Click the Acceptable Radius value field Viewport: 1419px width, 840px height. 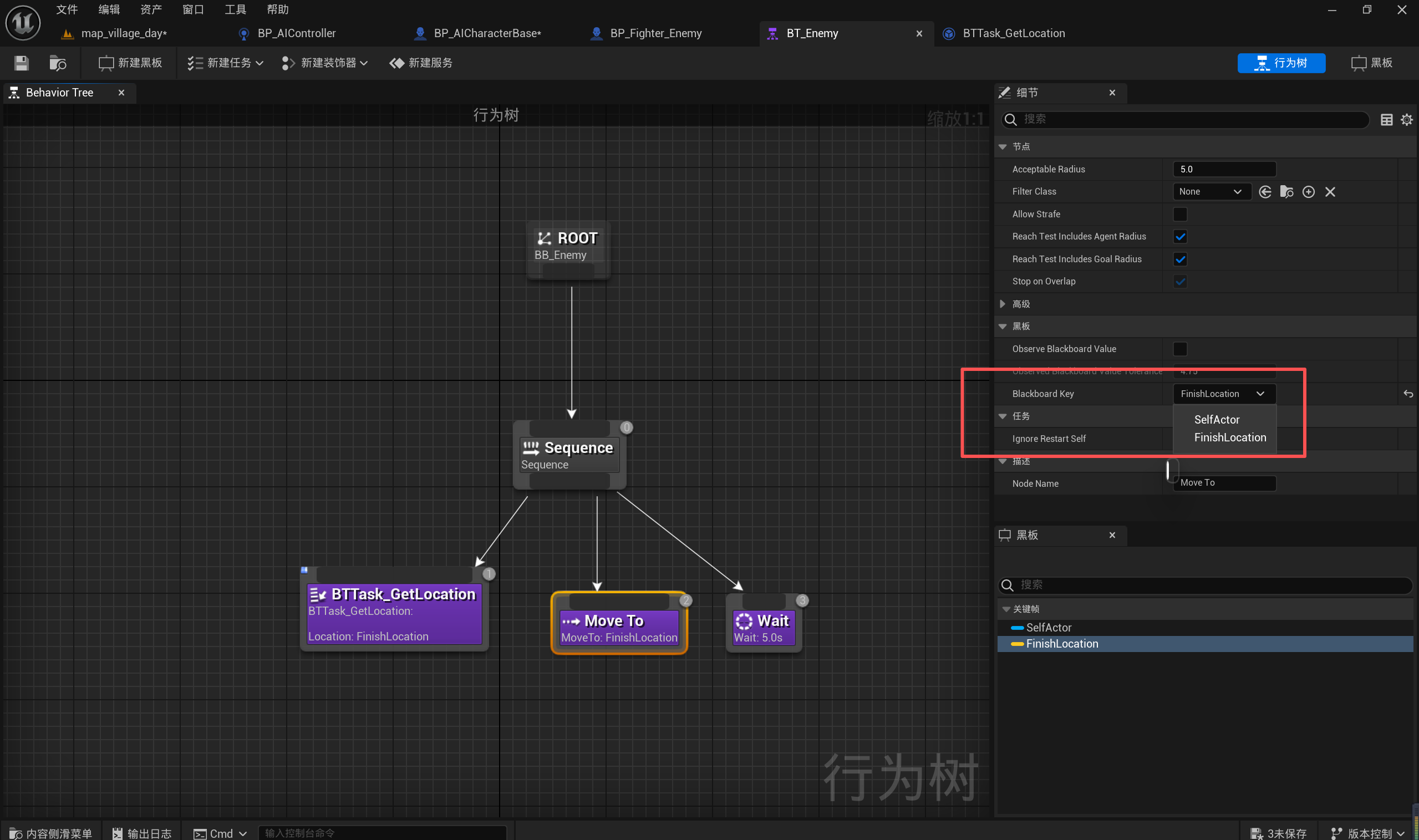pyautogui.click(x=1224, y=169)
